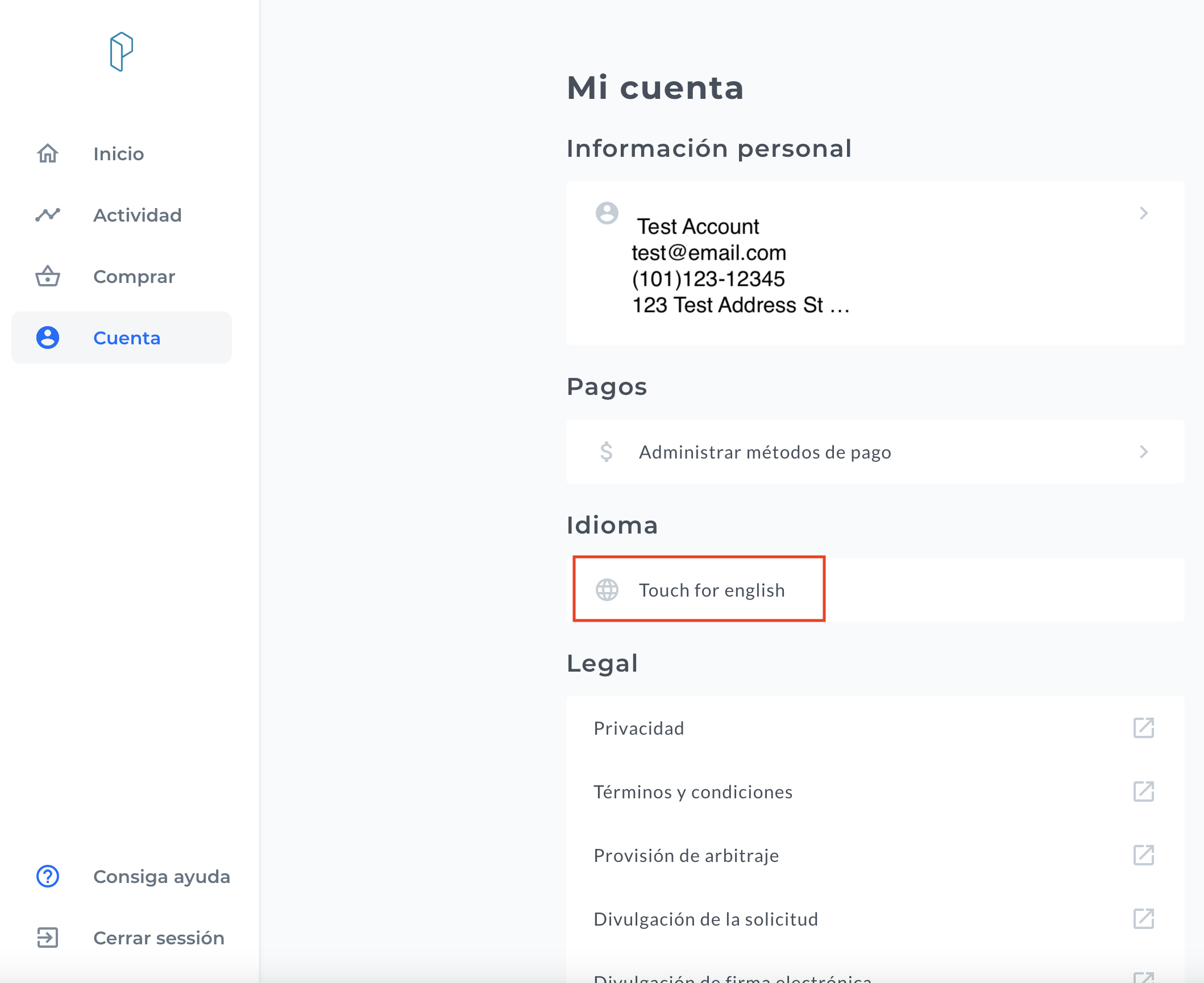Choose Cerrar sessión to log out
Screen dimensions: 1204x983
point(122,938)
